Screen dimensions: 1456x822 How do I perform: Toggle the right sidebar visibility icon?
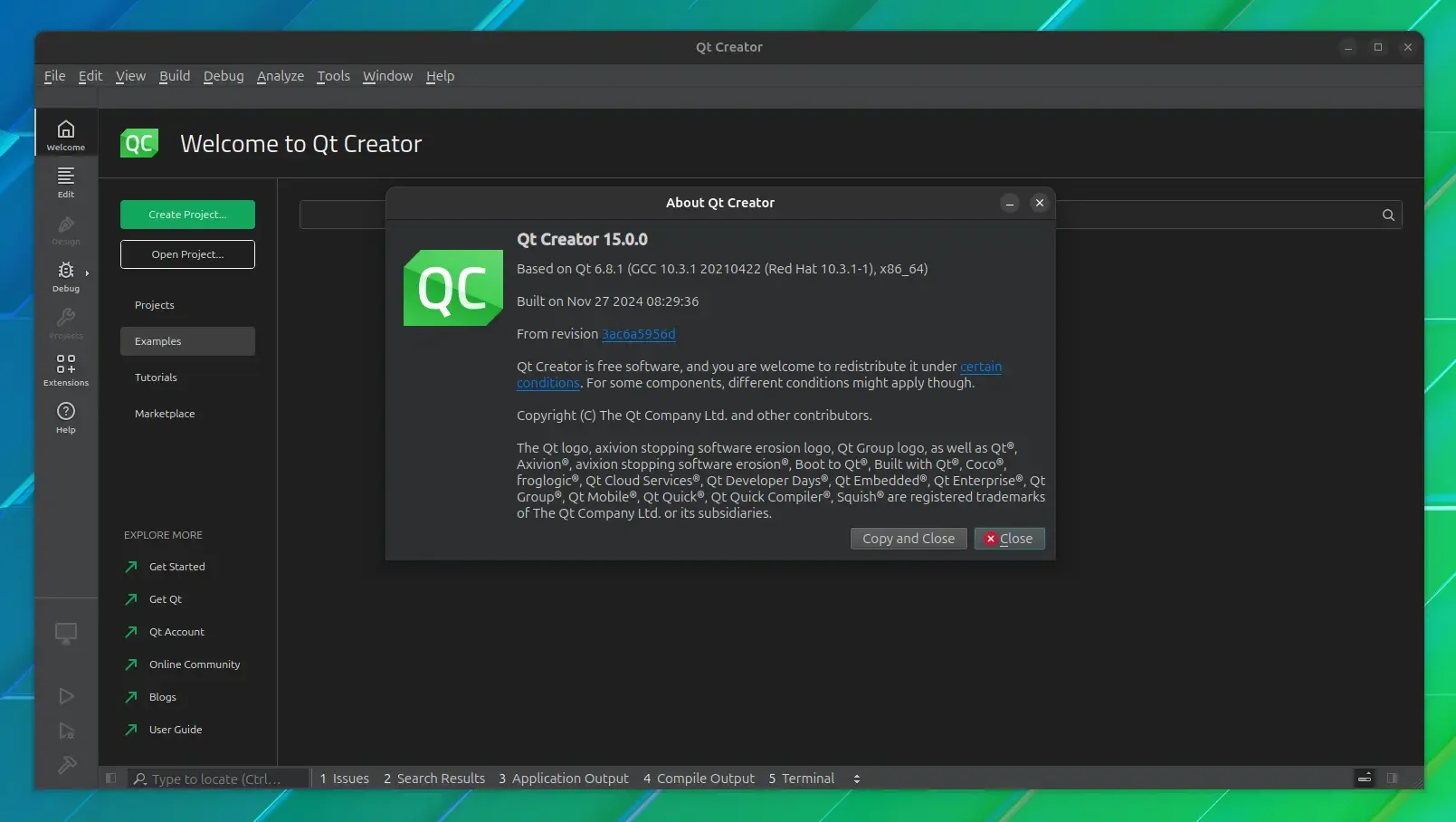pyautogui.click(x=1393, y=778)
